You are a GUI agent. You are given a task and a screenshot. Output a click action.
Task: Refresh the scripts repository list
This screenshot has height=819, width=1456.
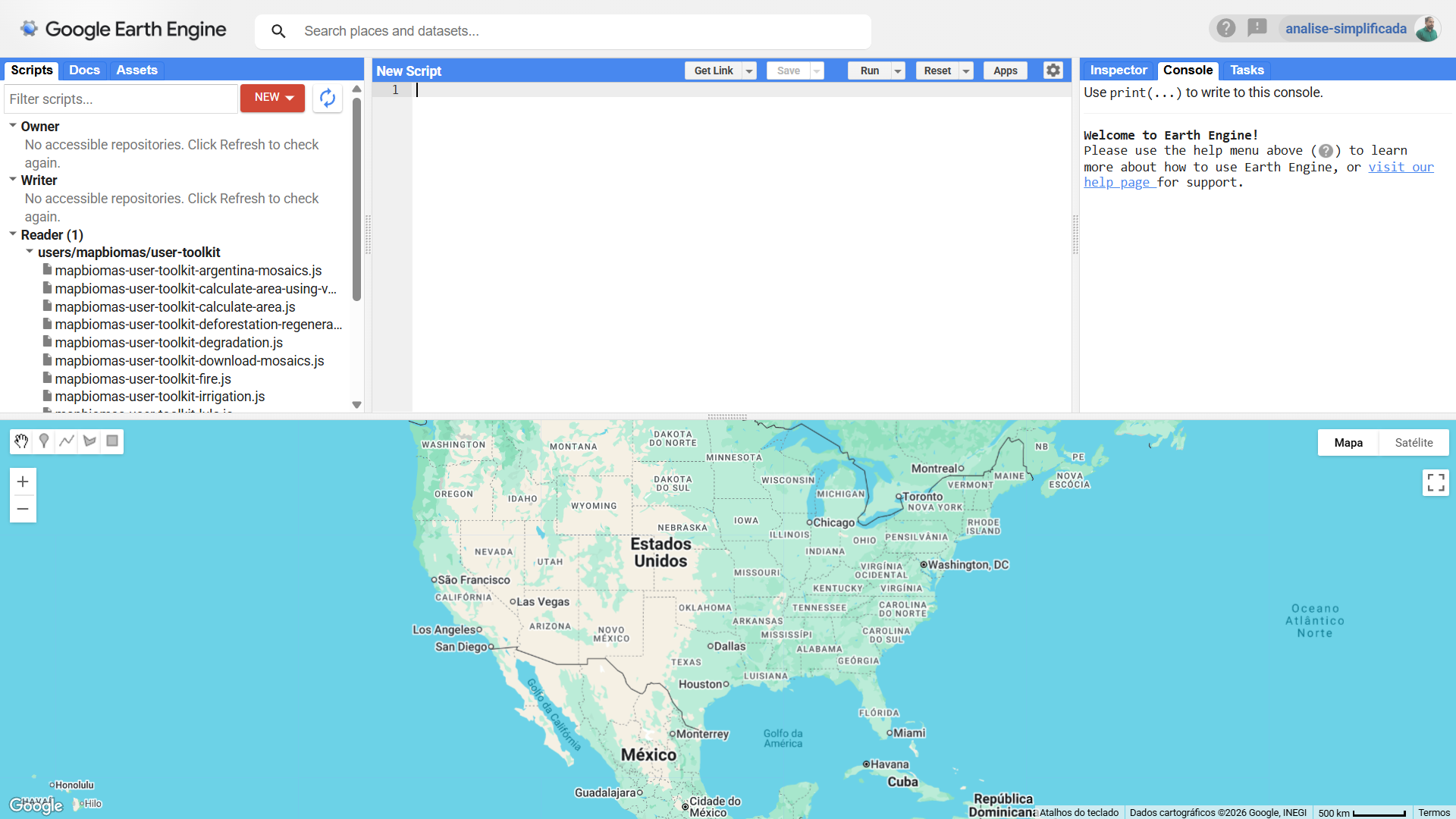[x=327, y=99]
